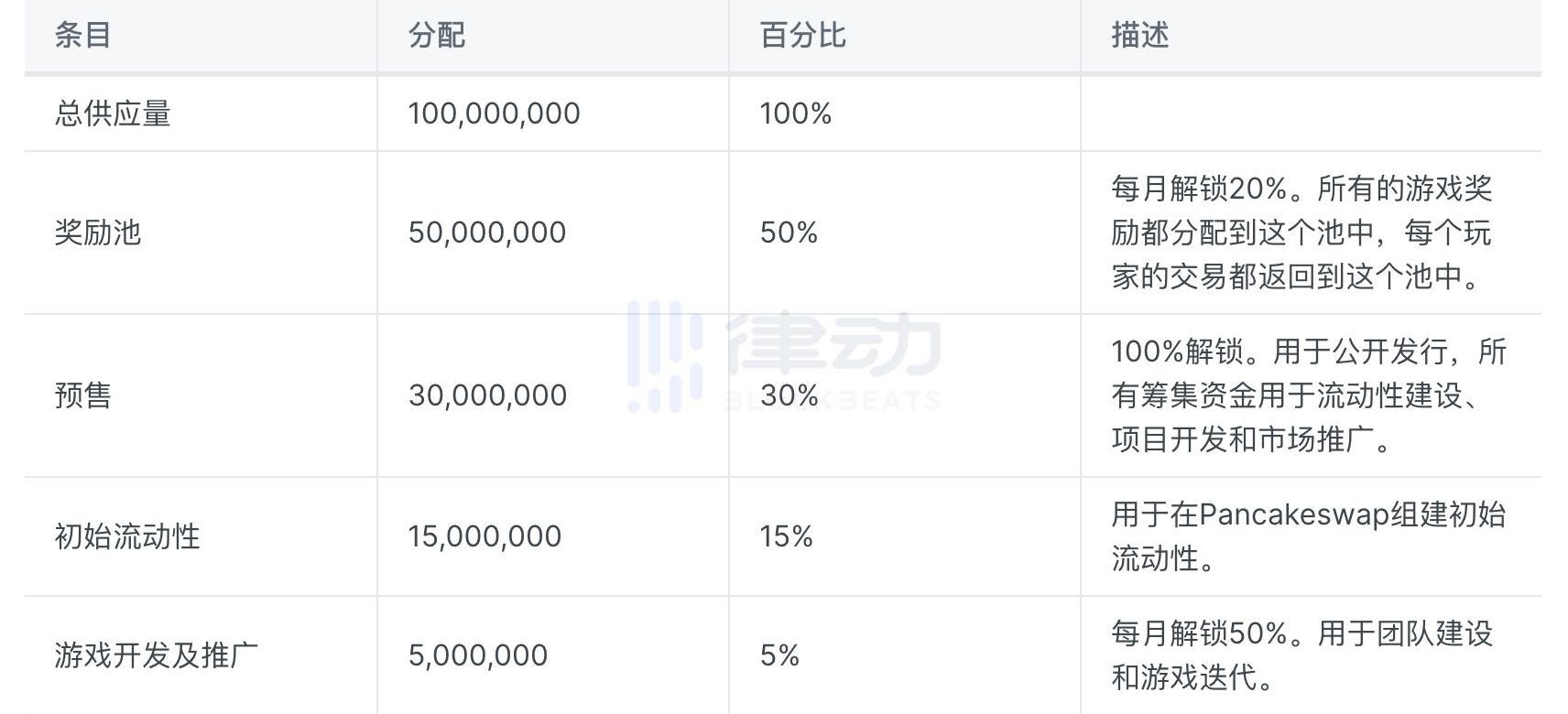Click the 5,000,000 allocation value

478,655
